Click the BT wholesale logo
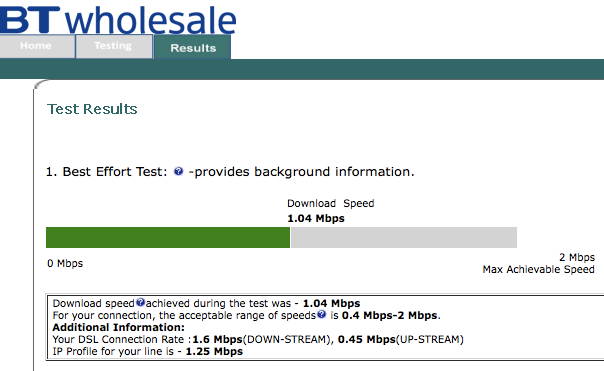 118,19
